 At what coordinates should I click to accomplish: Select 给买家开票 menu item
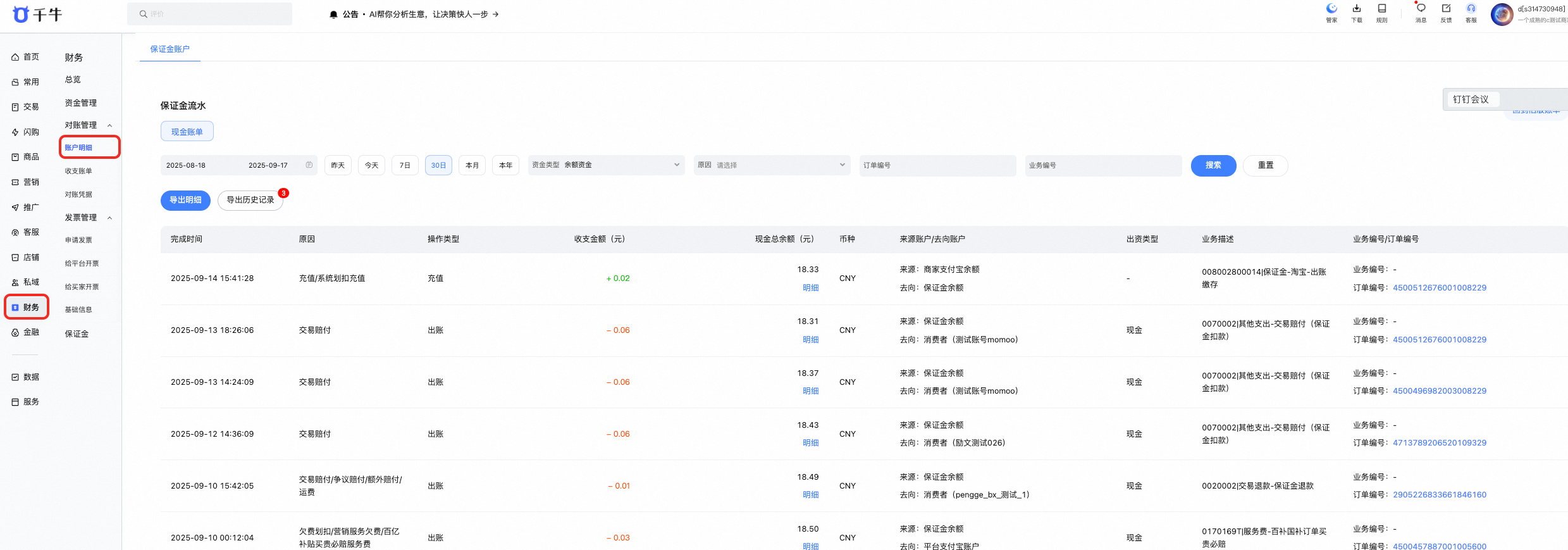pos(82,287)
